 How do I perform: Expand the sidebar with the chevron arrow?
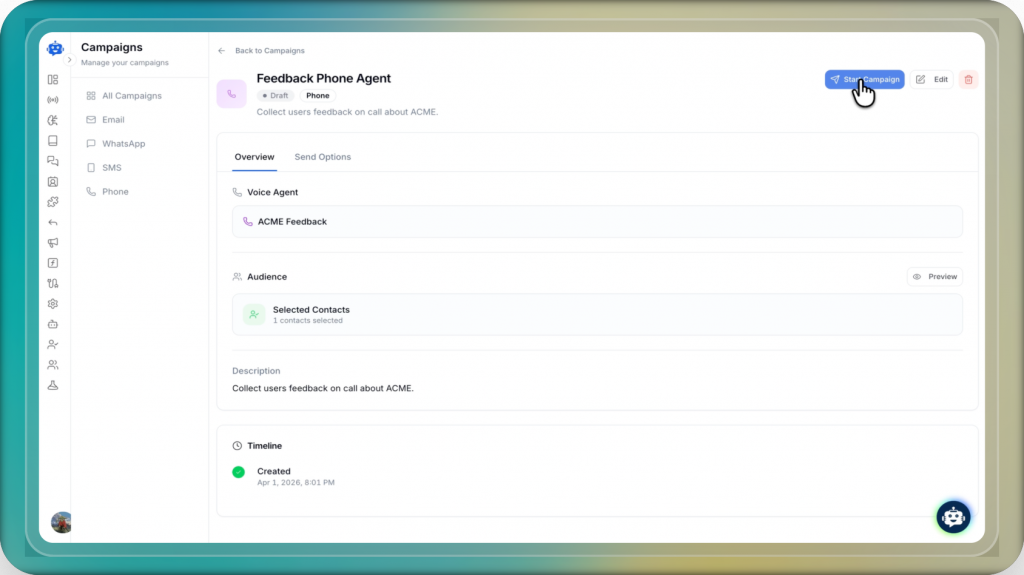click(69, 60)
